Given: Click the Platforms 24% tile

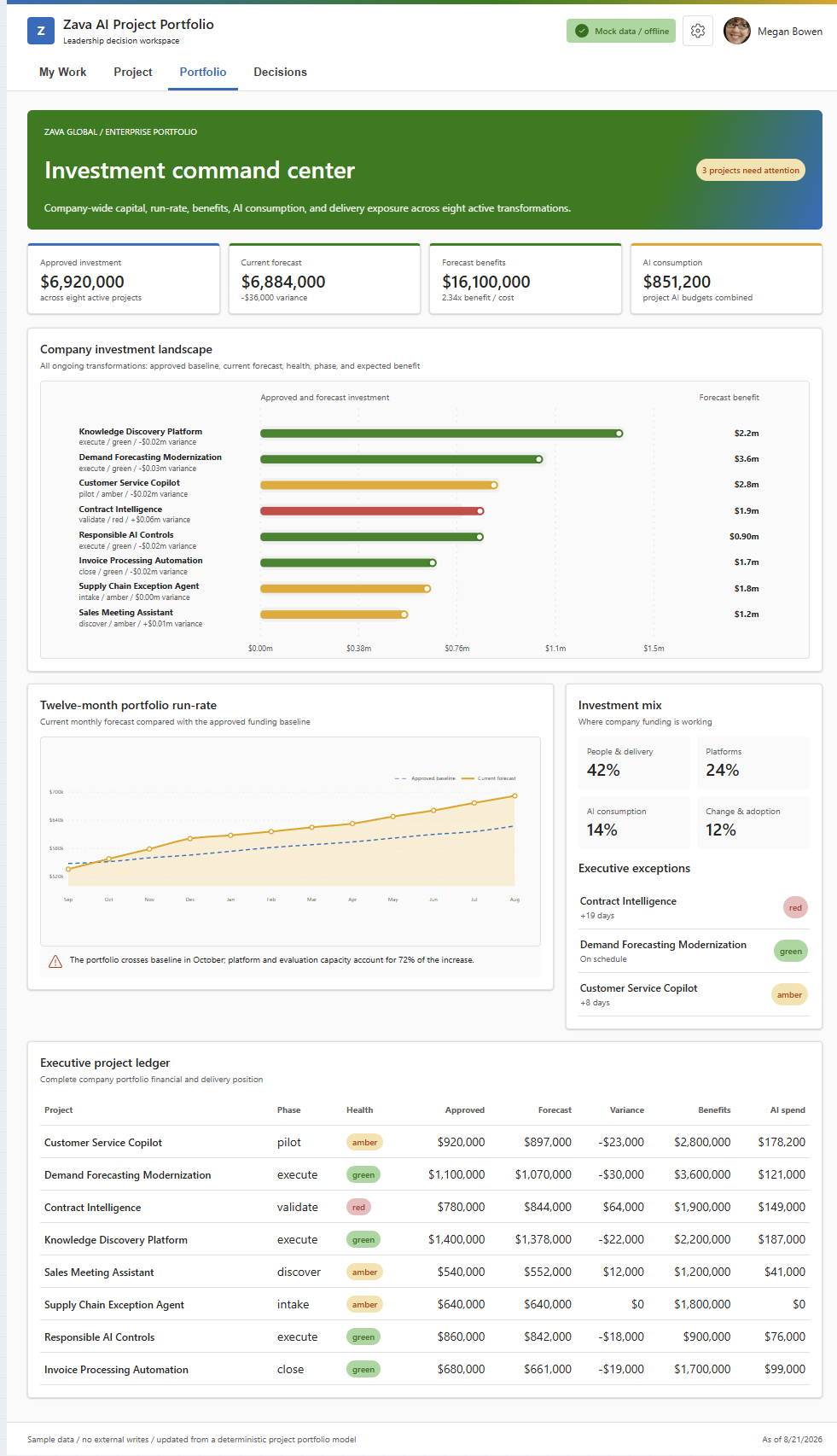Looking at the screenshot, I should [753, 762].
